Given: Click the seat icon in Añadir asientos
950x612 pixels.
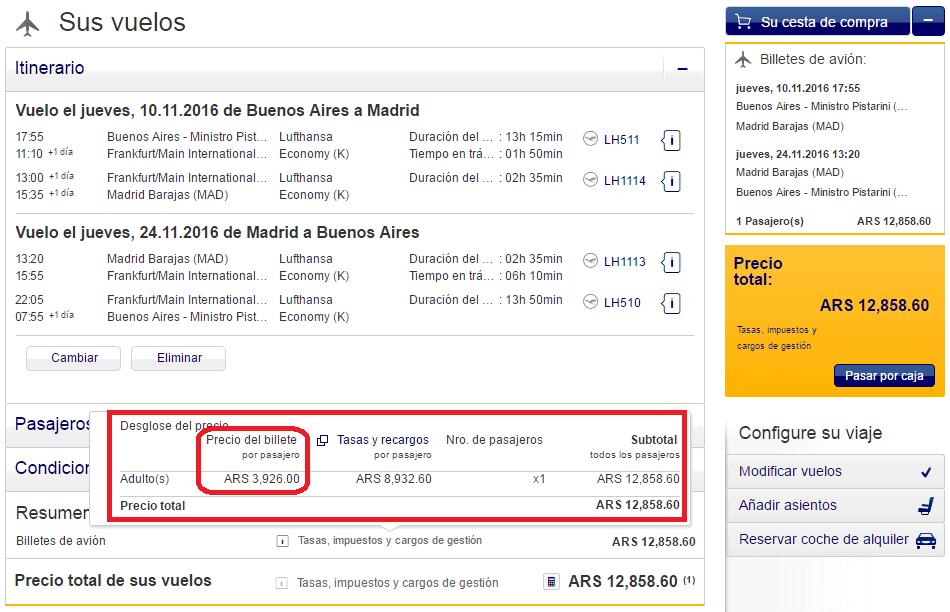Looking at the screenshot, I should [x=926, y=505].
